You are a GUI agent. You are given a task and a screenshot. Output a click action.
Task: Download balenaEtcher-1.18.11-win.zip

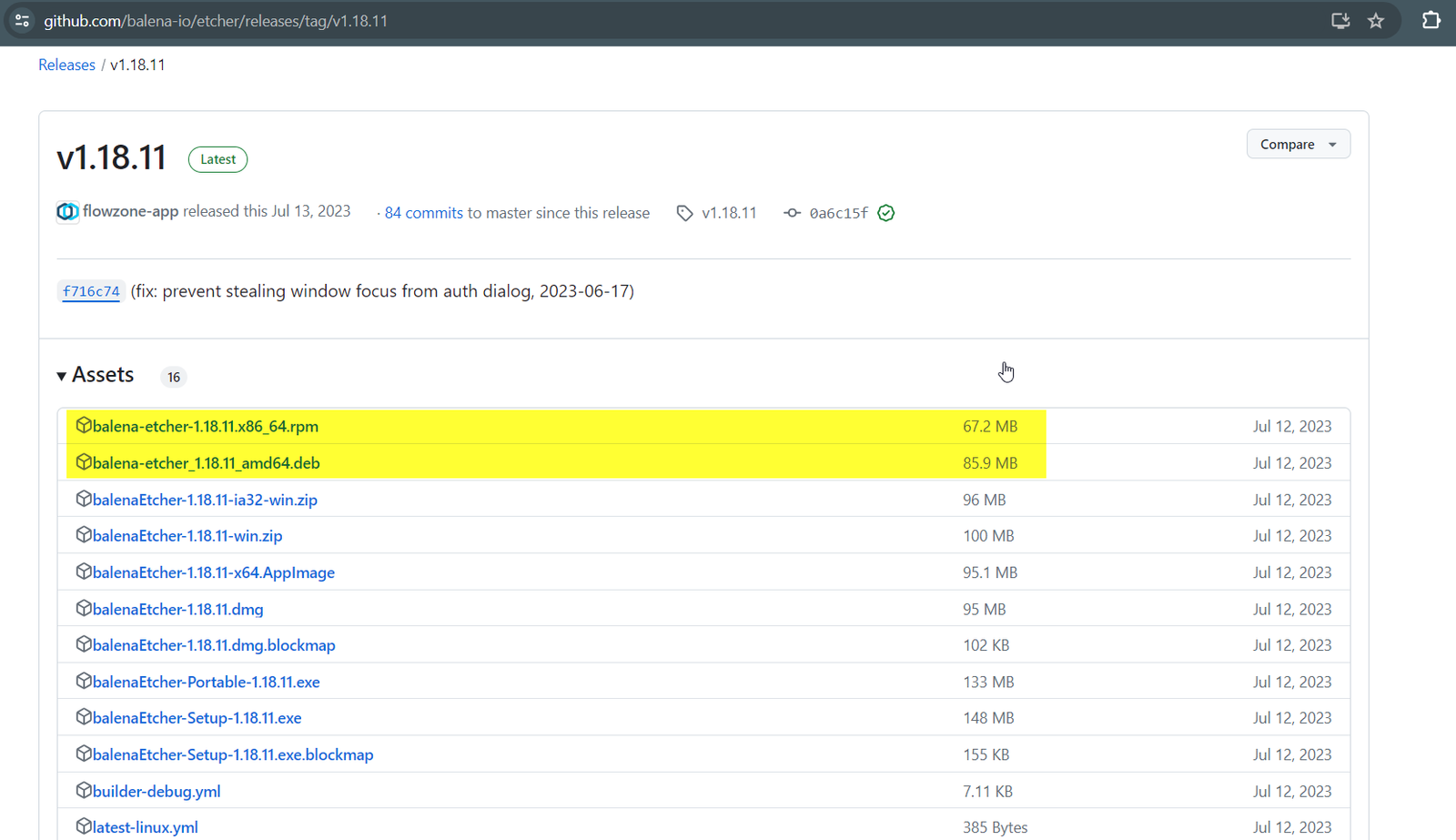pos(187,536)
